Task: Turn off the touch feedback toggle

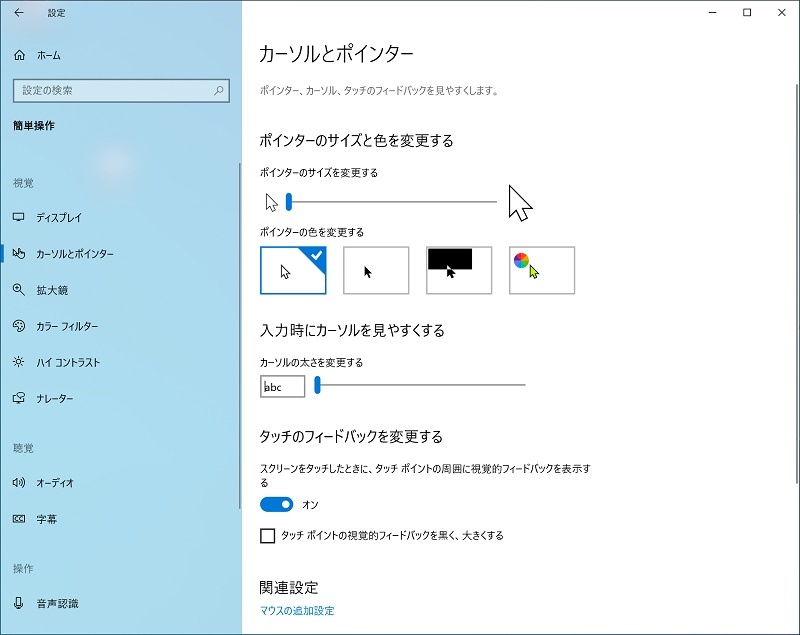Action: (275, 505)
